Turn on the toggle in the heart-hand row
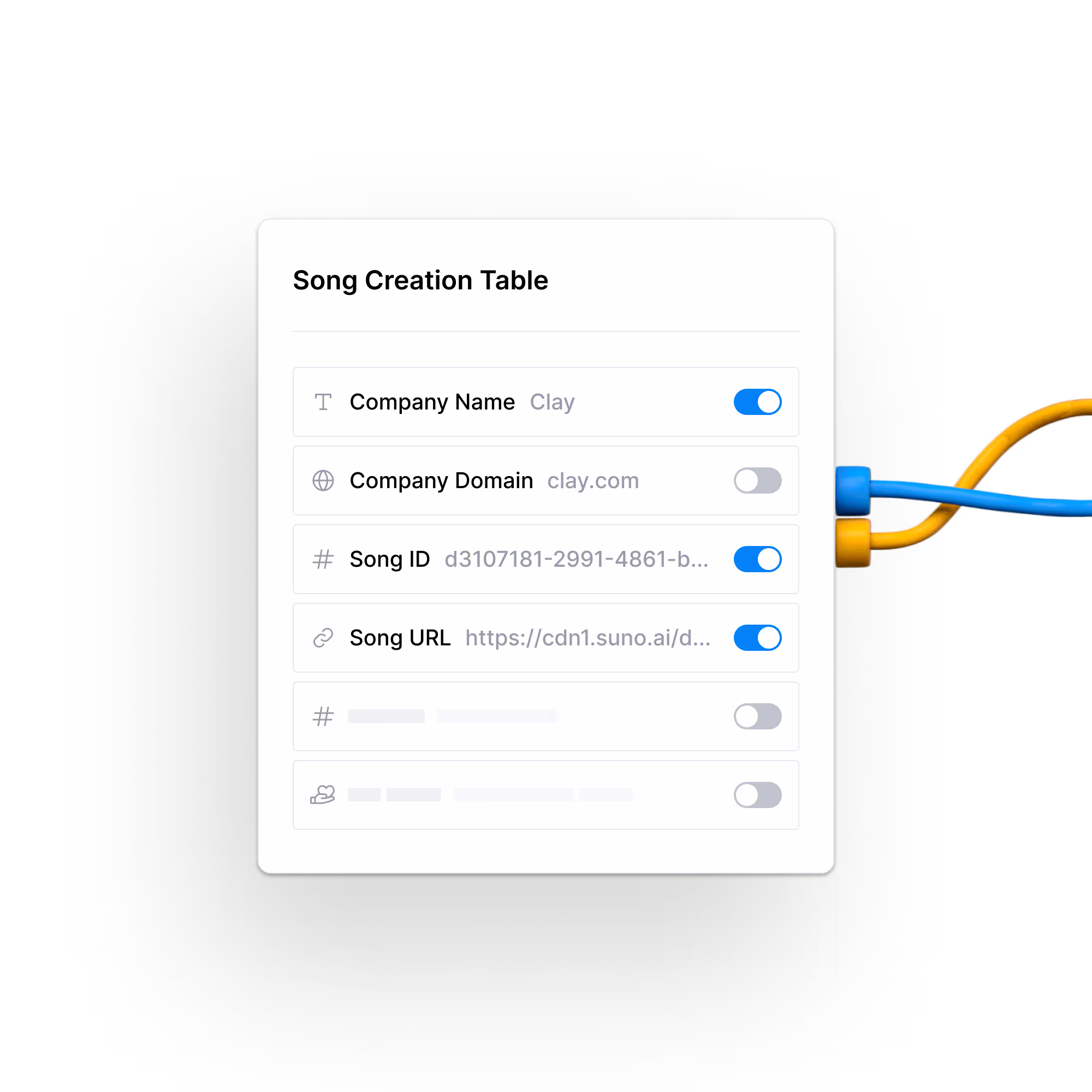This screenshot has width=1092, height=1092. (757, 794)
